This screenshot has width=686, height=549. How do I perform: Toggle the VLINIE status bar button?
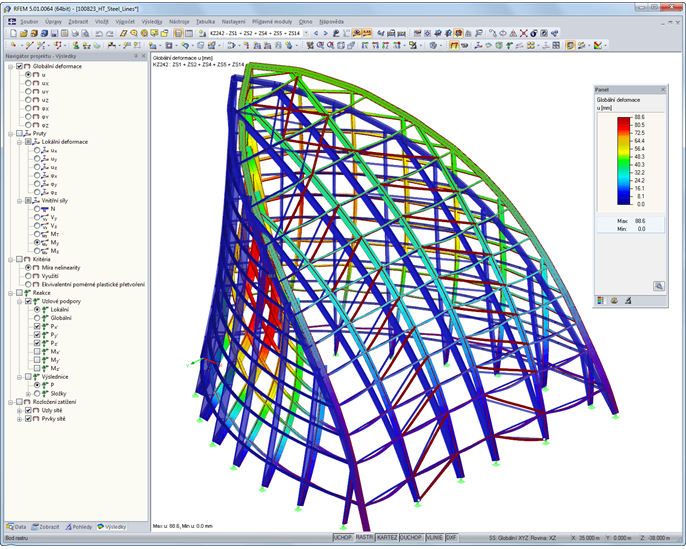(x=434, y=537)
